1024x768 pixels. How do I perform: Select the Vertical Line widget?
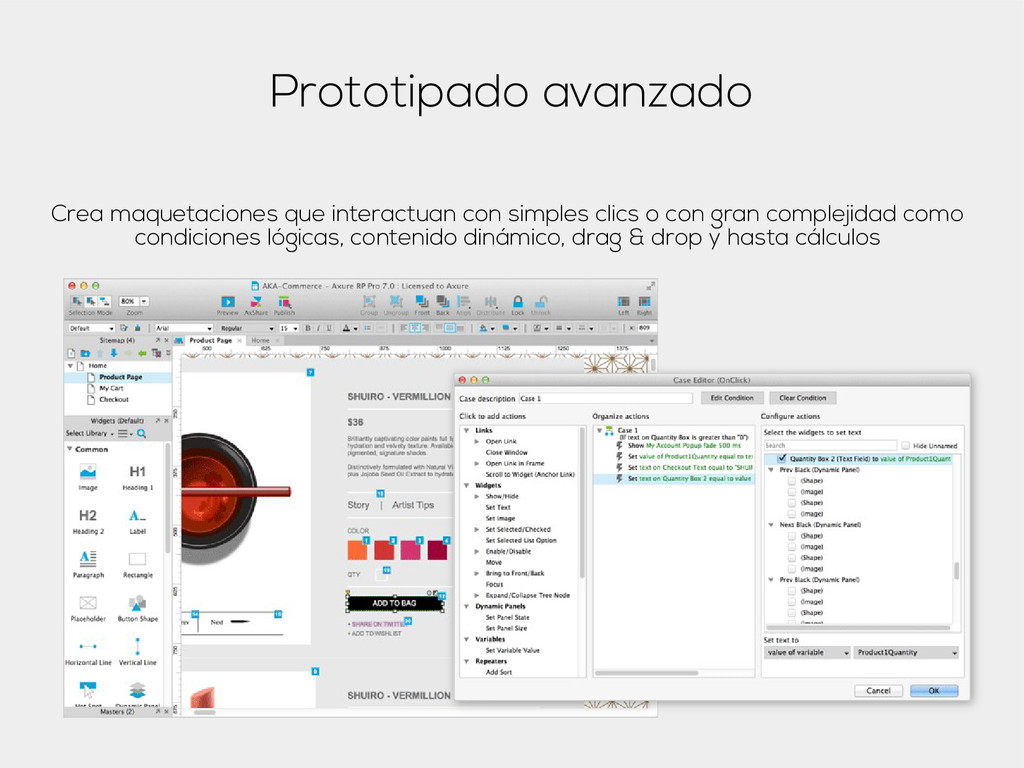(x=137, y=652)
